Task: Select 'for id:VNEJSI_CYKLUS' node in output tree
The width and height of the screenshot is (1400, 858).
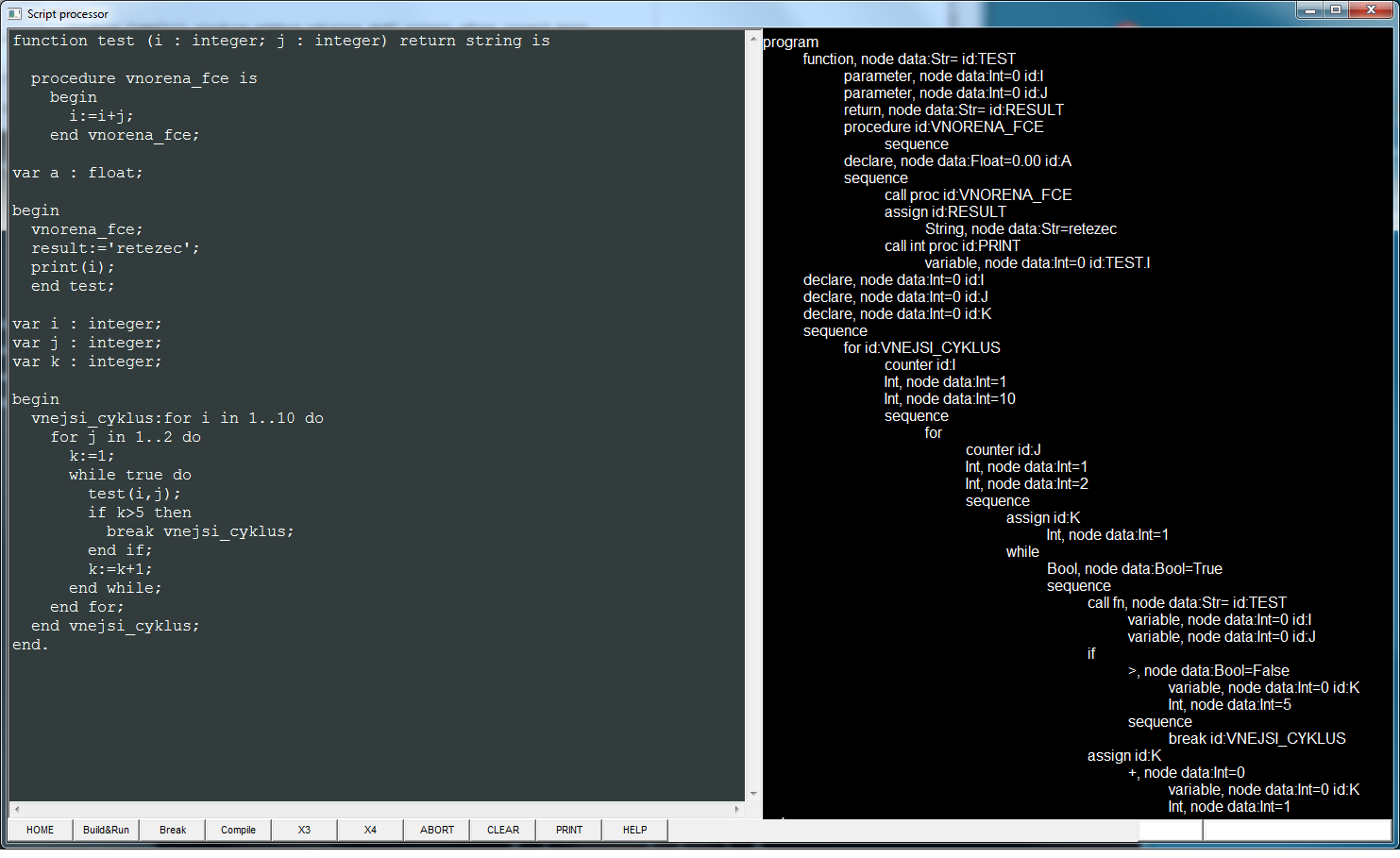Action: pos(921,347)
